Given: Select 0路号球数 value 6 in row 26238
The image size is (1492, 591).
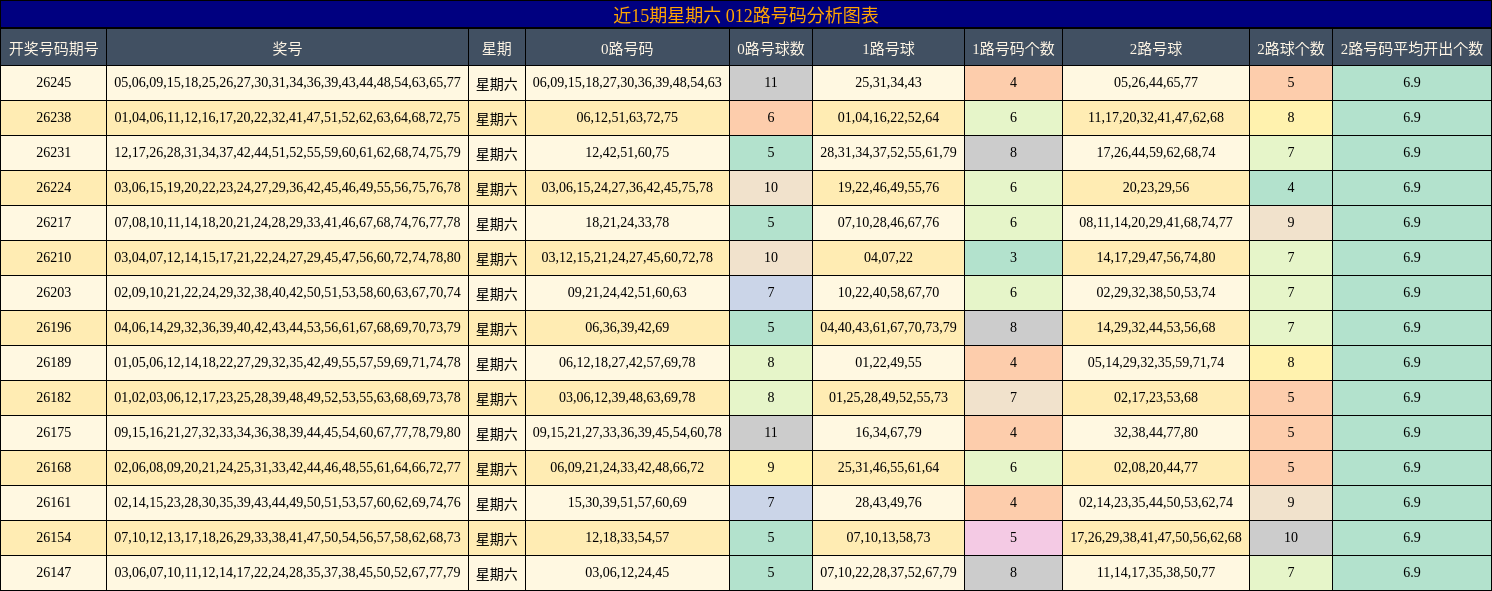Looking at the screenshot, I should 771,118.
